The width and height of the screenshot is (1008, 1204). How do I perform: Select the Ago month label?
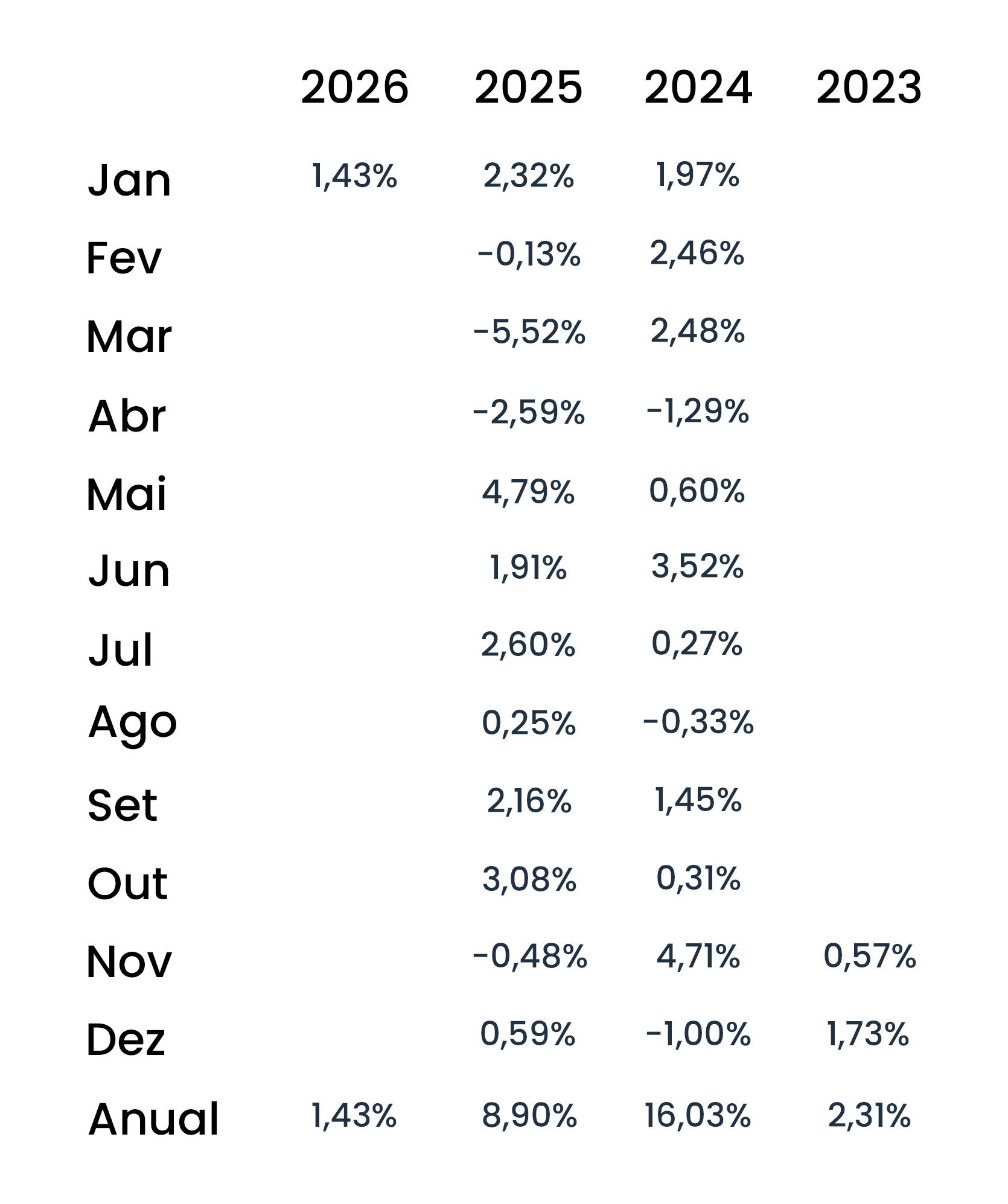pos(132,722)
